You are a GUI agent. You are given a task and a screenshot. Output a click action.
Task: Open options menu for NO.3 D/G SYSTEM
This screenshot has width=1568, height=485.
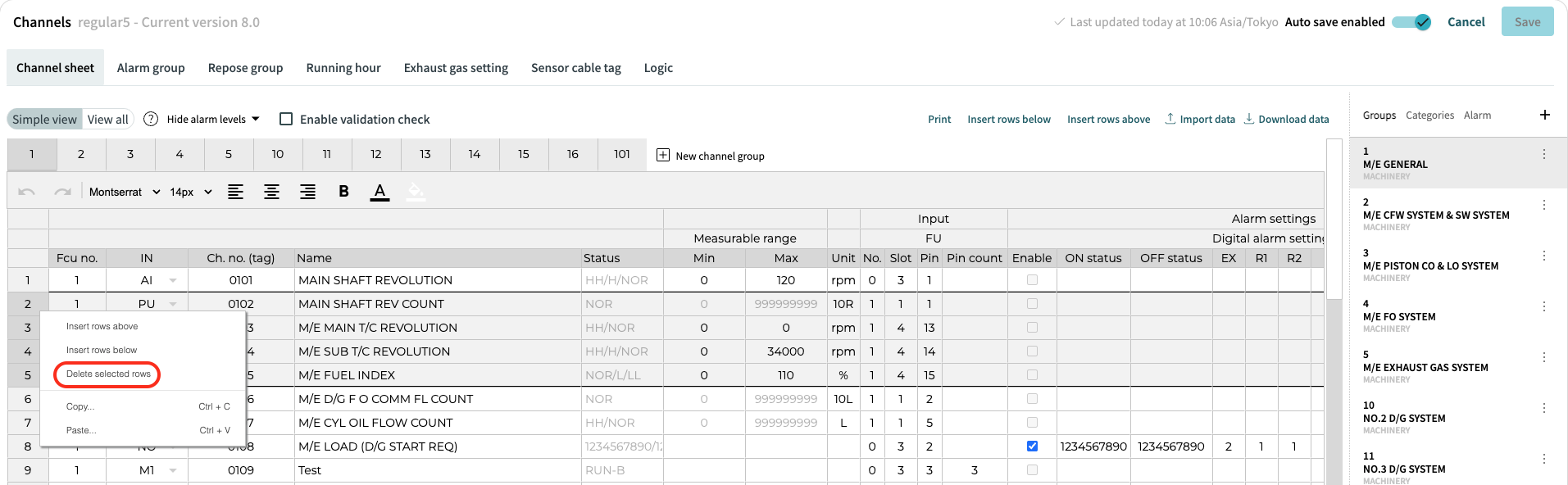click(1544, 459)
